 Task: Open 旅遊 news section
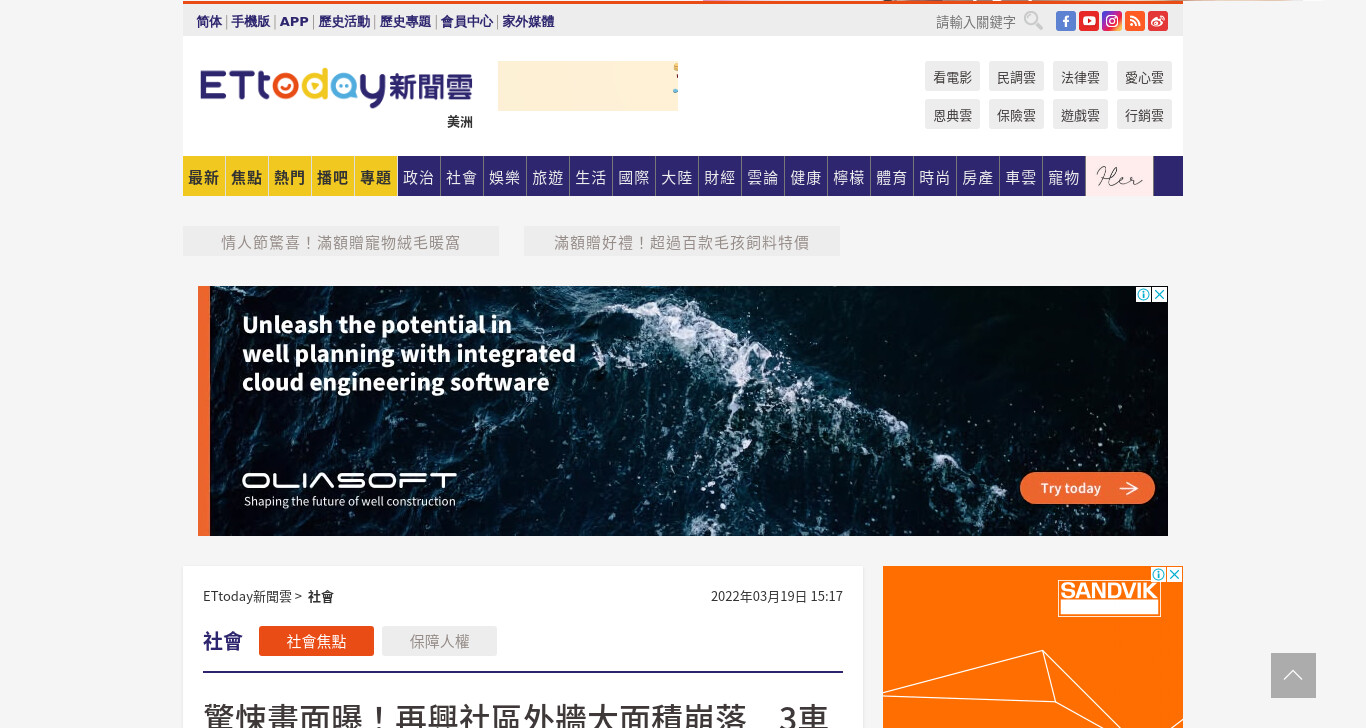[x=548, y=176]
